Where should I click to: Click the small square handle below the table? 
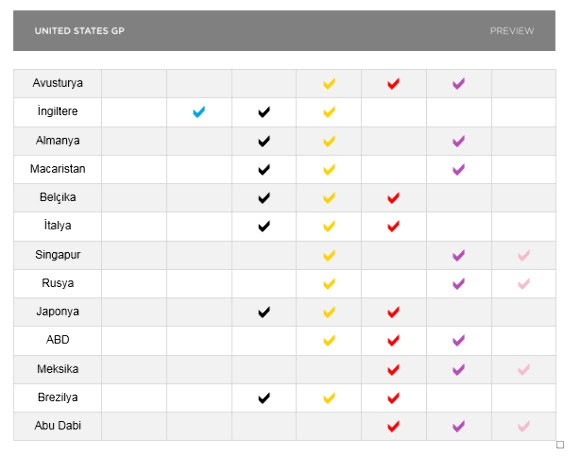point(560,444)
